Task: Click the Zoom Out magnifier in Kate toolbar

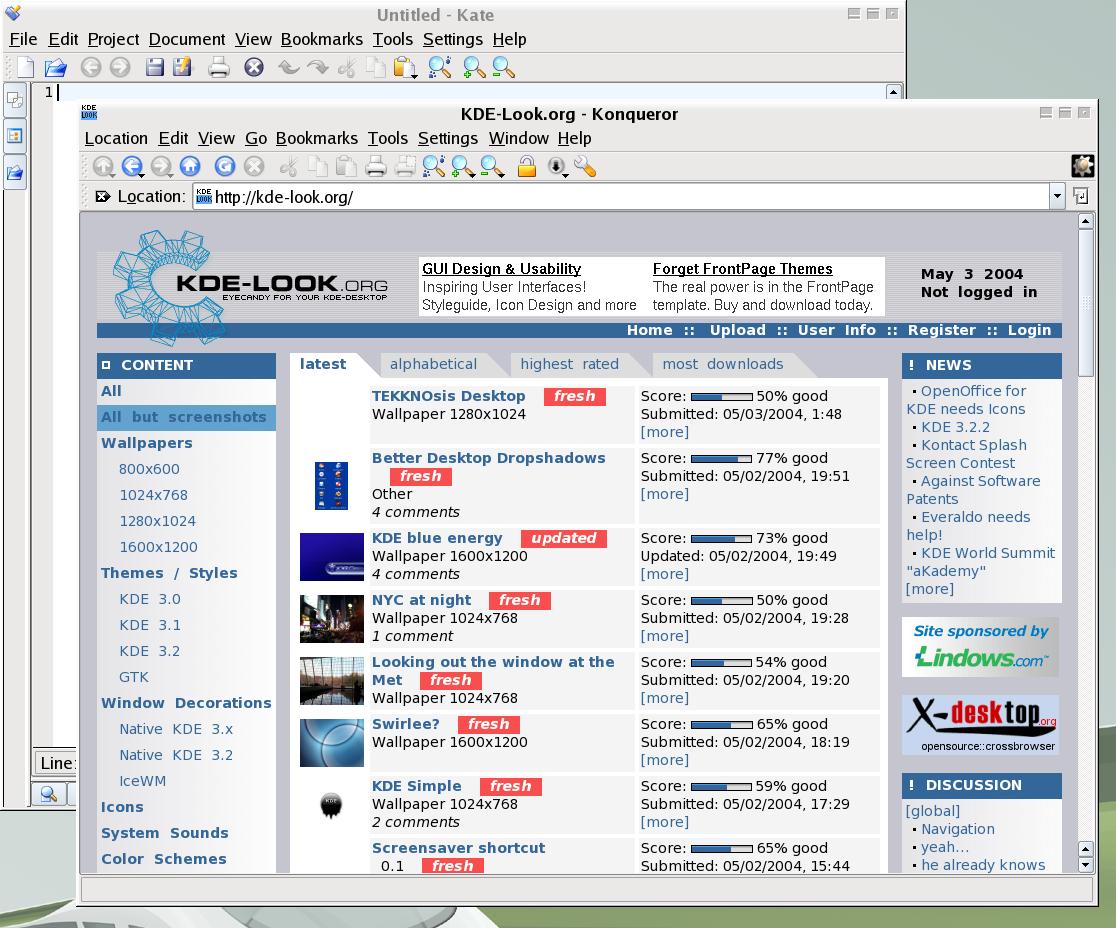Action: 503,68
